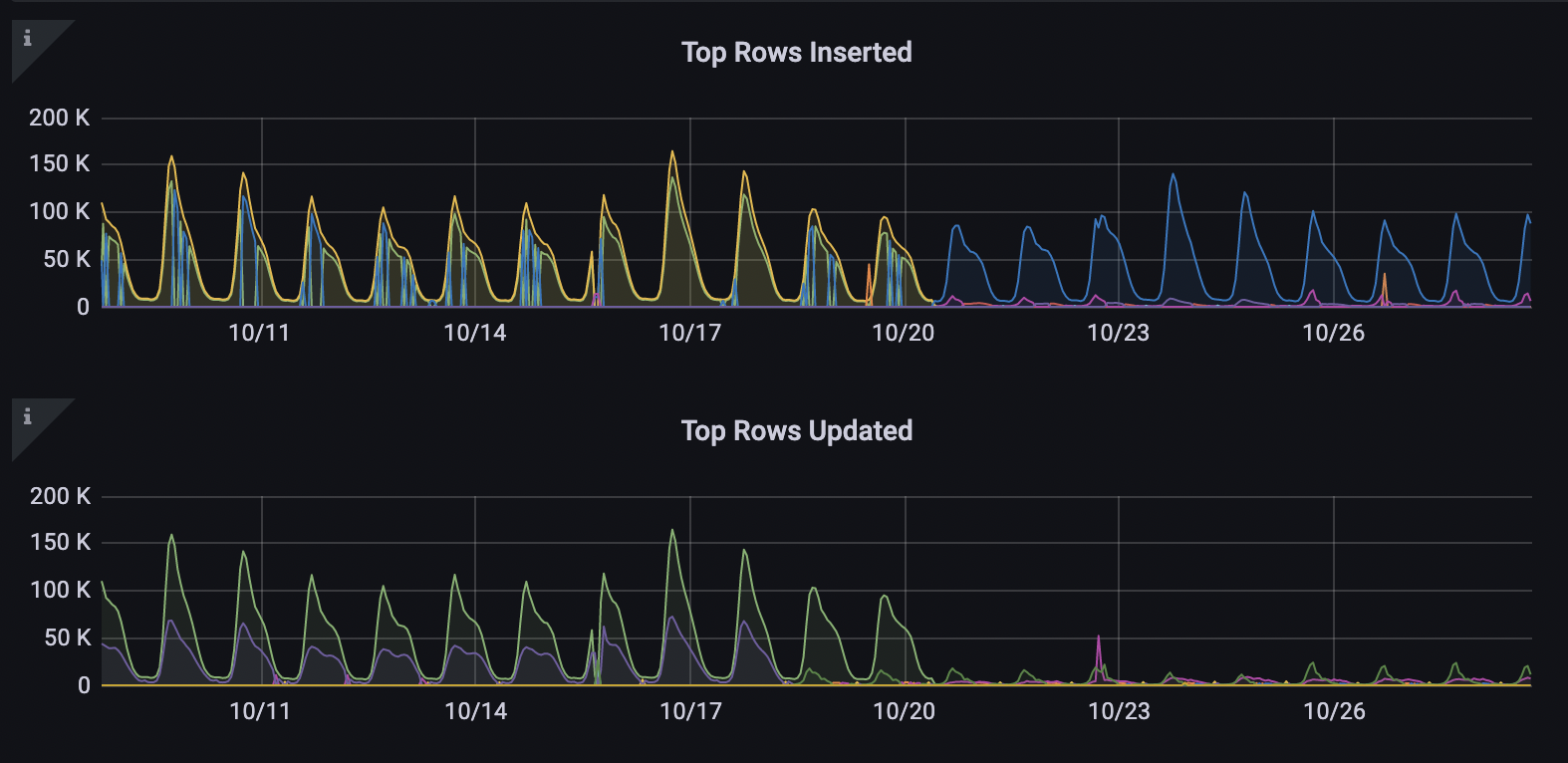
Task: Click 150 K label on Top Rows Updated axis
Action: point(60,543)
